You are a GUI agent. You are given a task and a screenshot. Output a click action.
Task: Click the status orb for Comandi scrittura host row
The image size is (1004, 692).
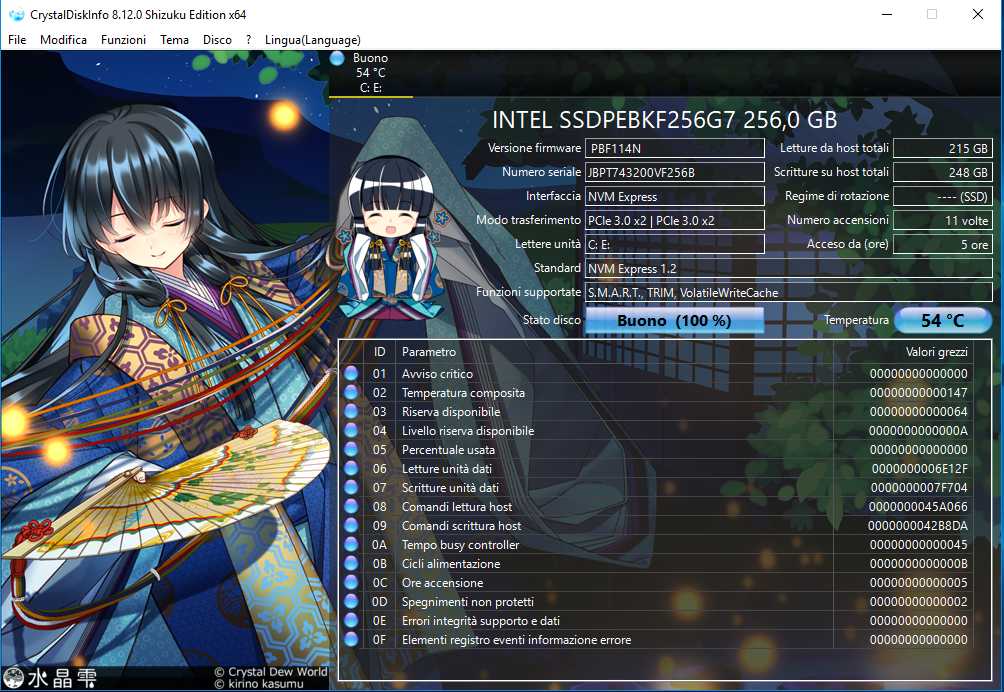pos(351,525)
